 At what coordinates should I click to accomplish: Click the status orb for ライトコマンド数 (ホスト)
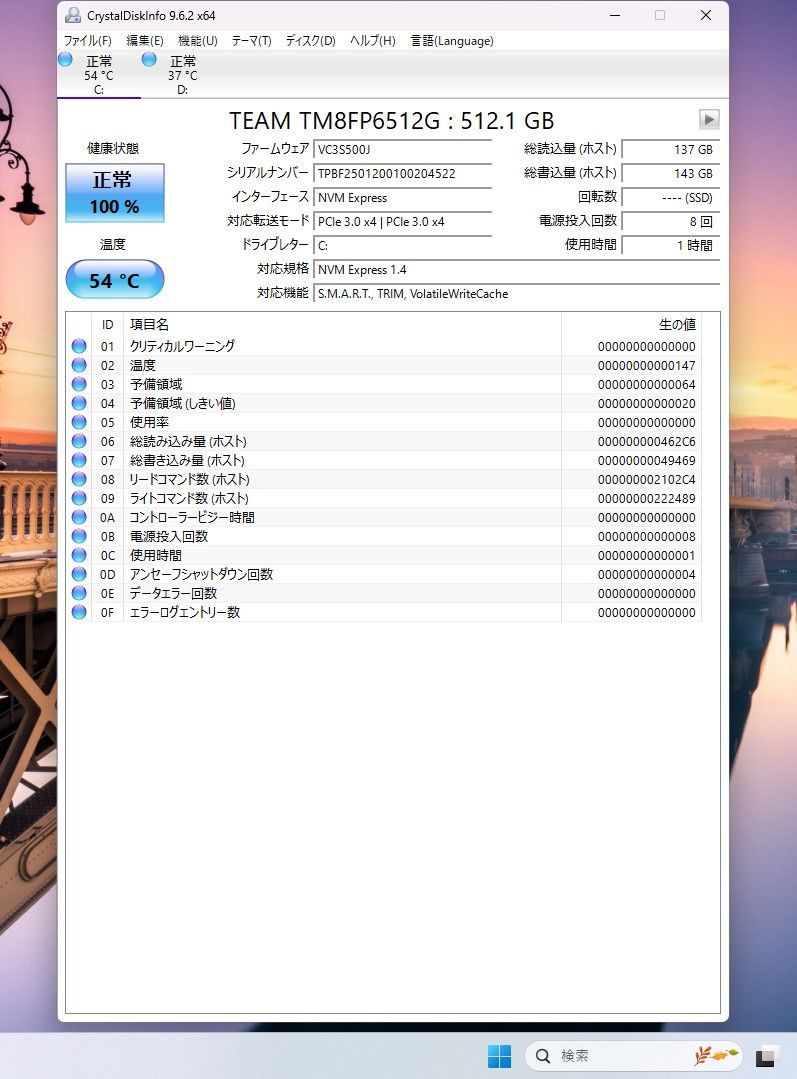point(79,498)
